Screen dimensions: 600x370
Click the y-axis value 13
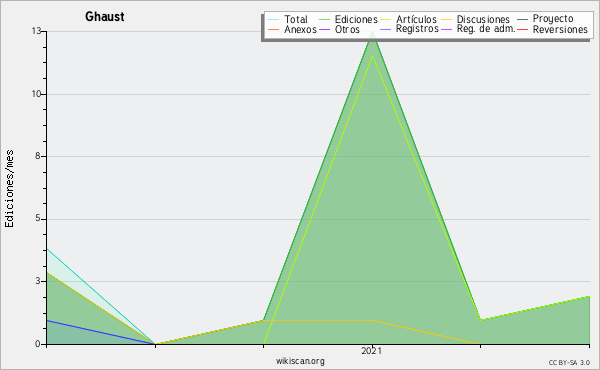pyautogui.click(x=36, y=31)
